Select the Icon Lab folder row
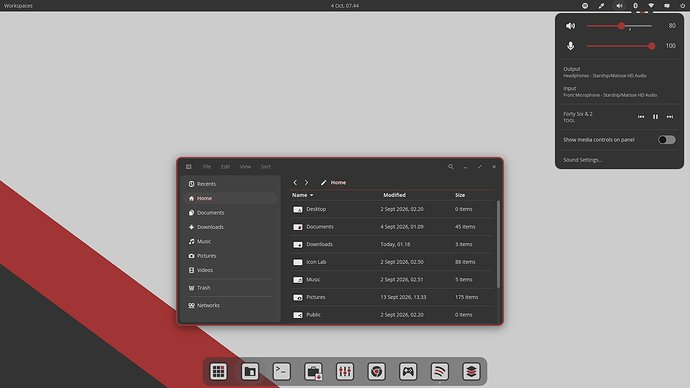 pos(392,262)
